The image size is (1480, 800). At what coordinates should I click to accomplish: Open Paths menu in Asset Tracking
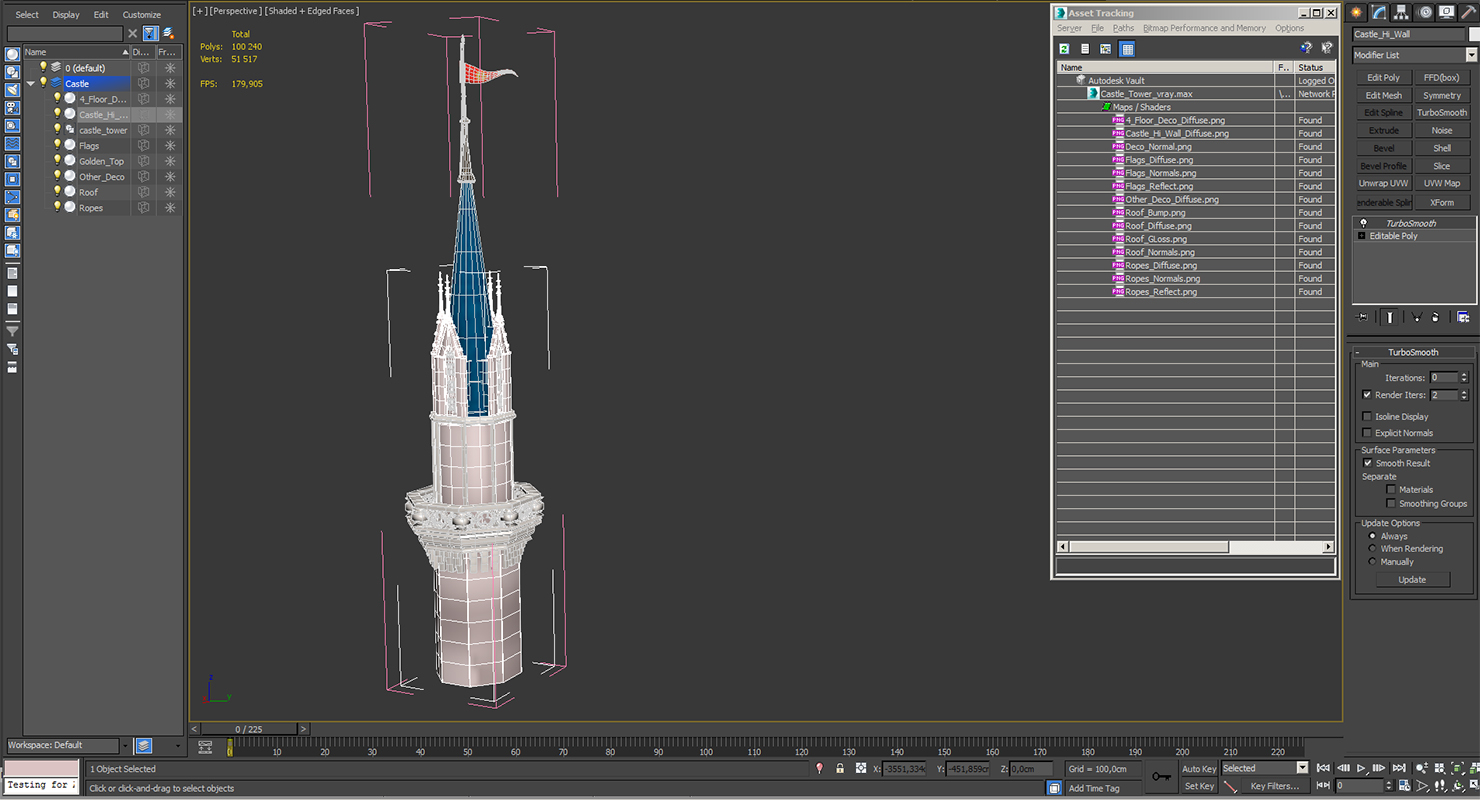[1123, 28]
